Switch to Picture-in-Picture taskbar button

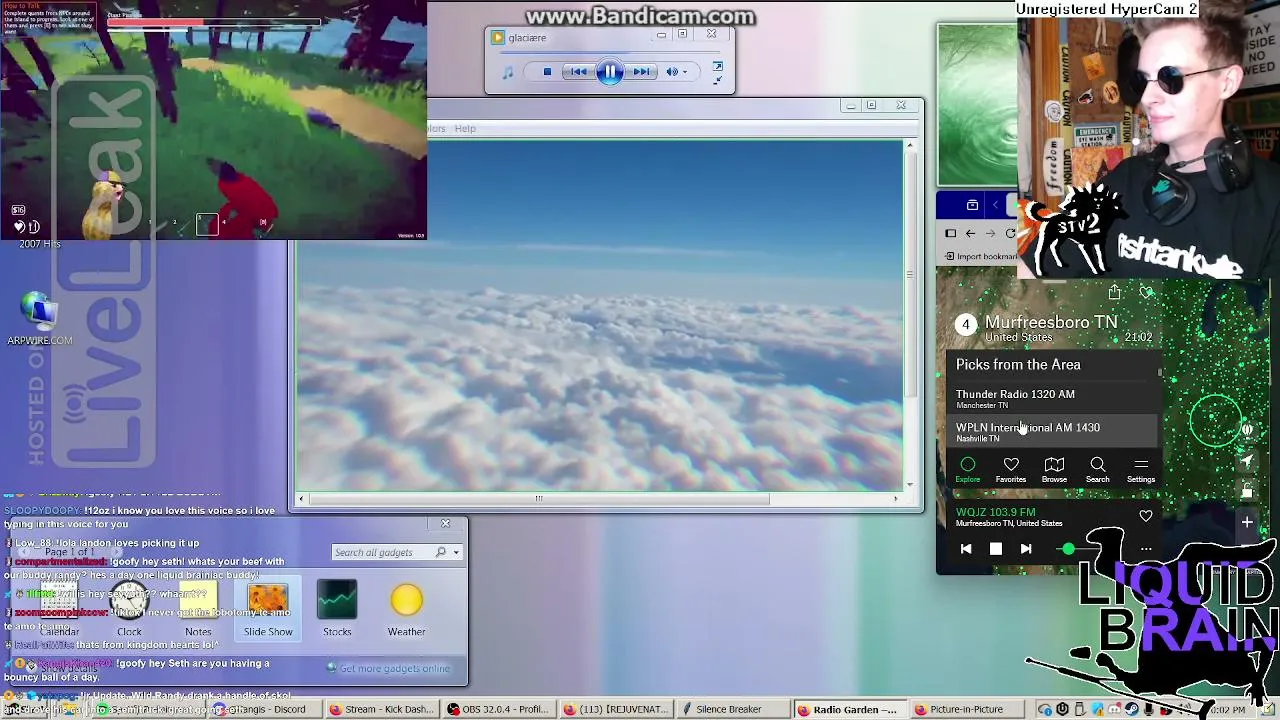(968, 709)
